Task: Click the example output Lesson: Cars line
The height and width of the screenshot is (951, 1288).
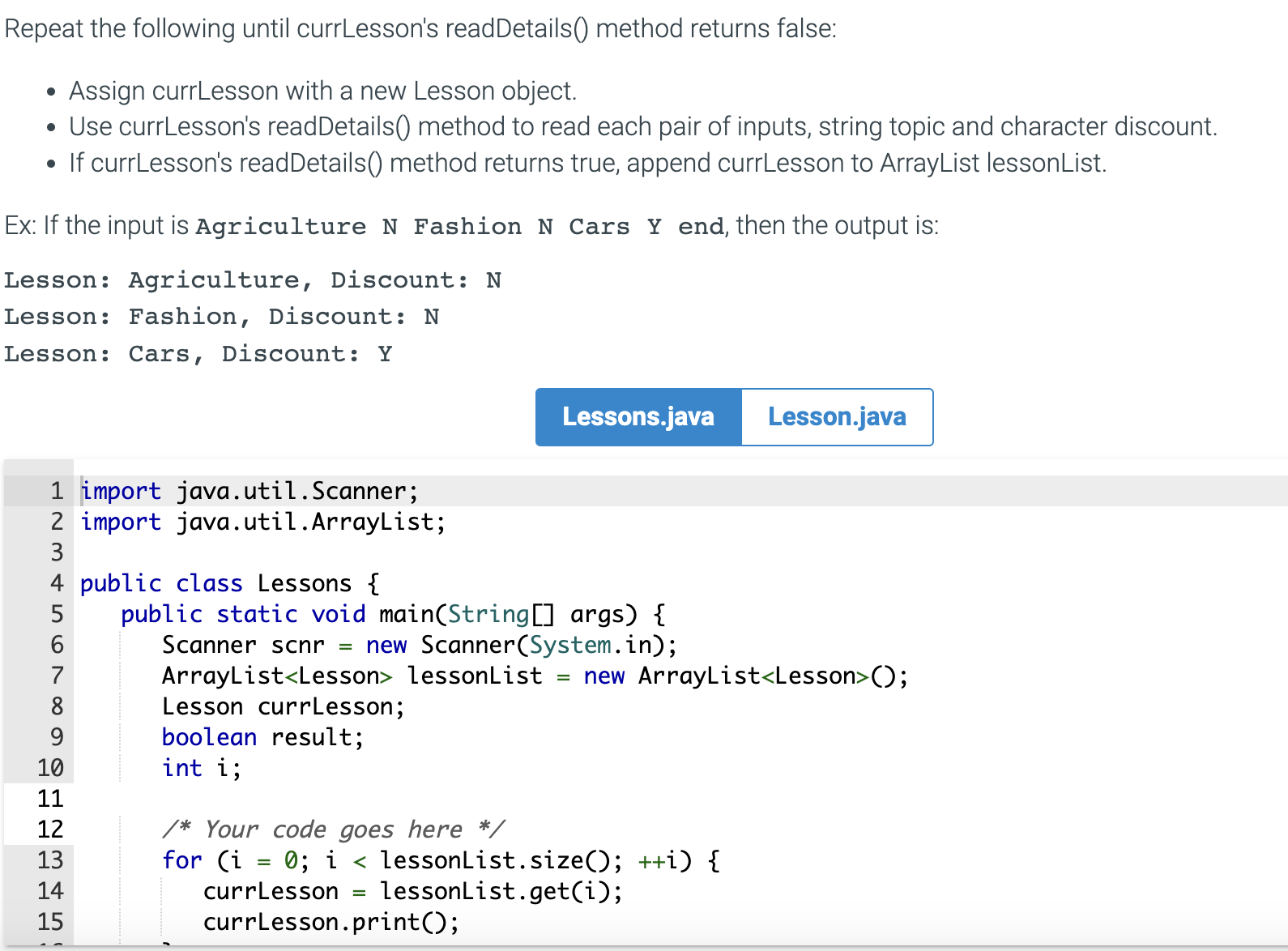Action: tap(198, 353)
